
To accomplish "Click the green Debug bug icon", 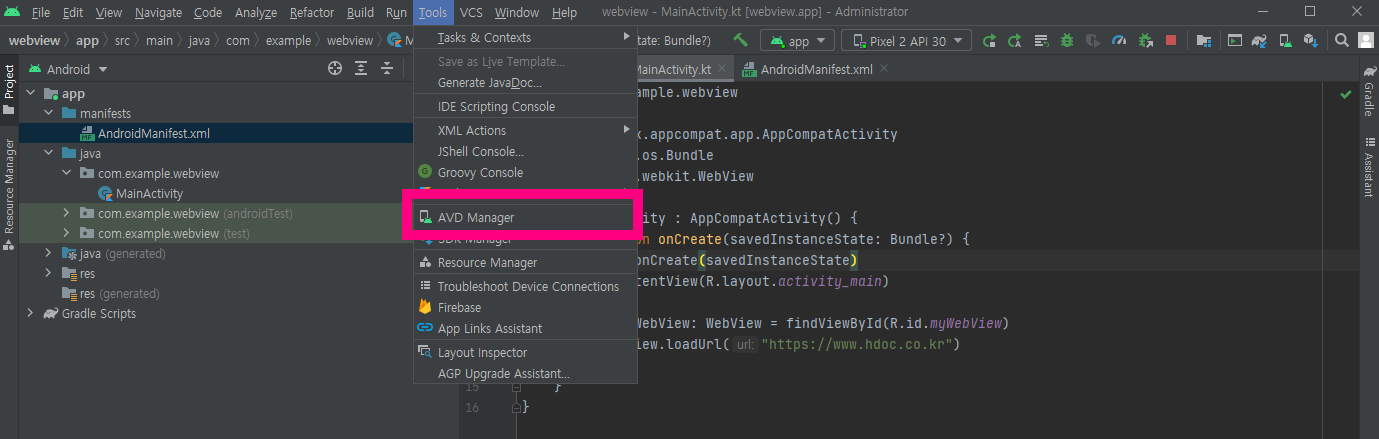I will click(x=1067, y=41).
